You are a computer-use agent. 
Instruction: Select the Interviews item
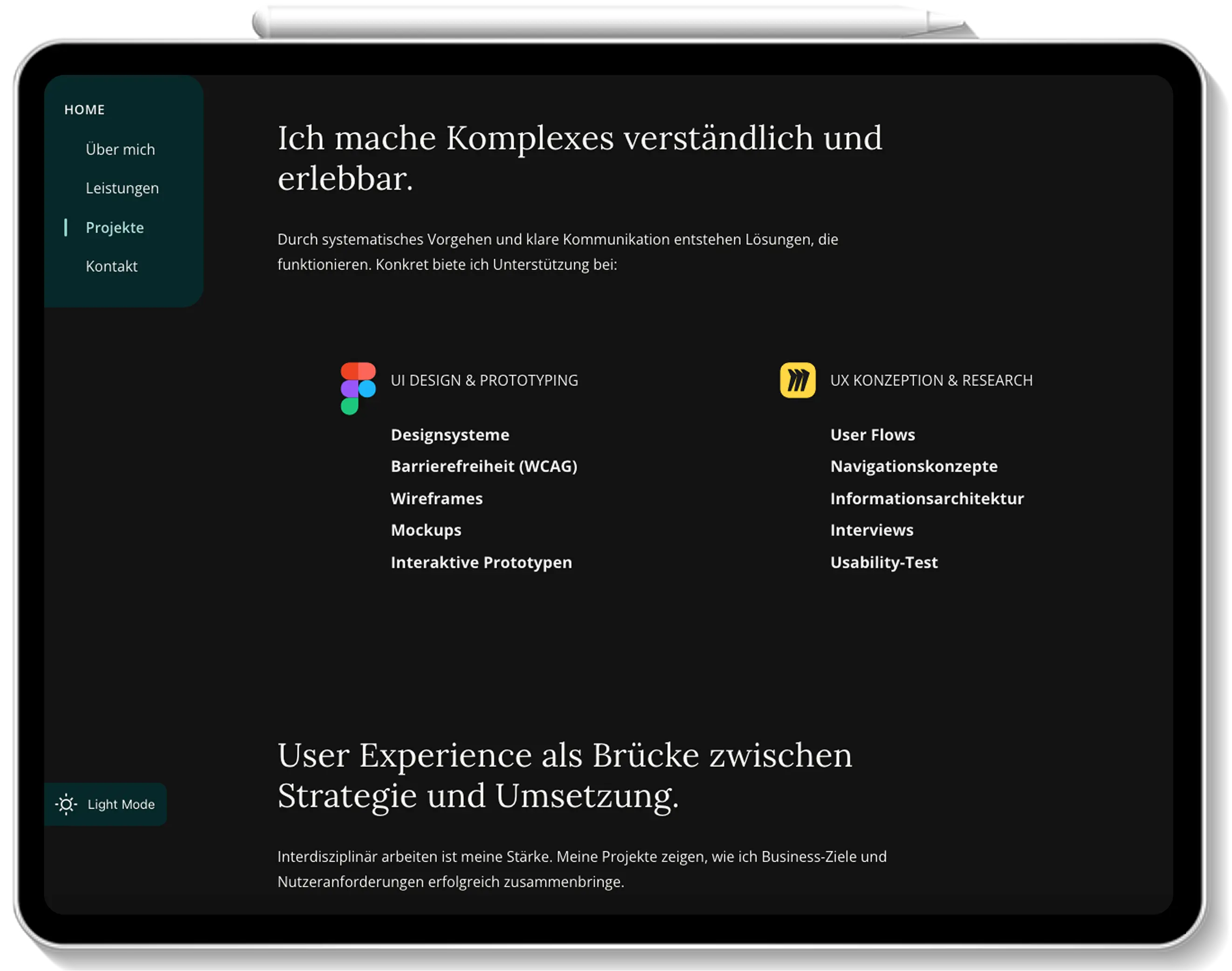(872, 529)
